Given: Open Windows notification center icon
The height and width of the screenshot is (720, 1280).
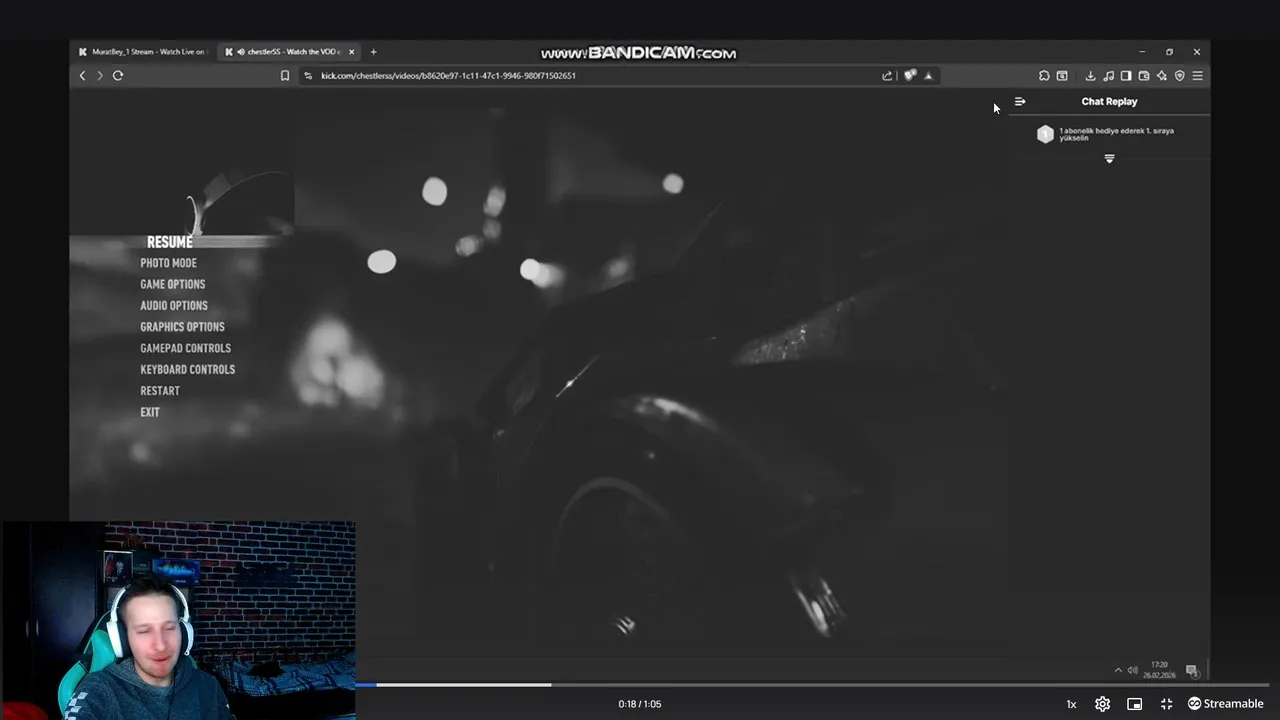Looking at the screenshot, I should tap(1191, 670).
